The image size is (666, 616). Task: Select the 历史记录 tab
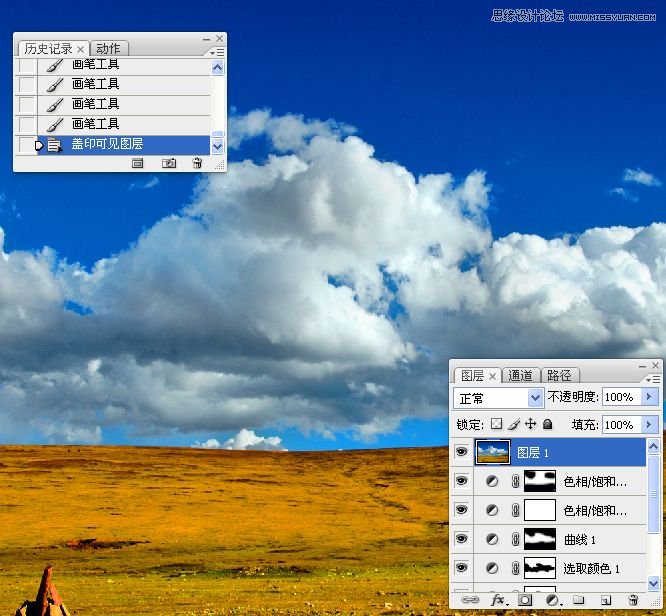pyautogui.click(x=48, y=48)
